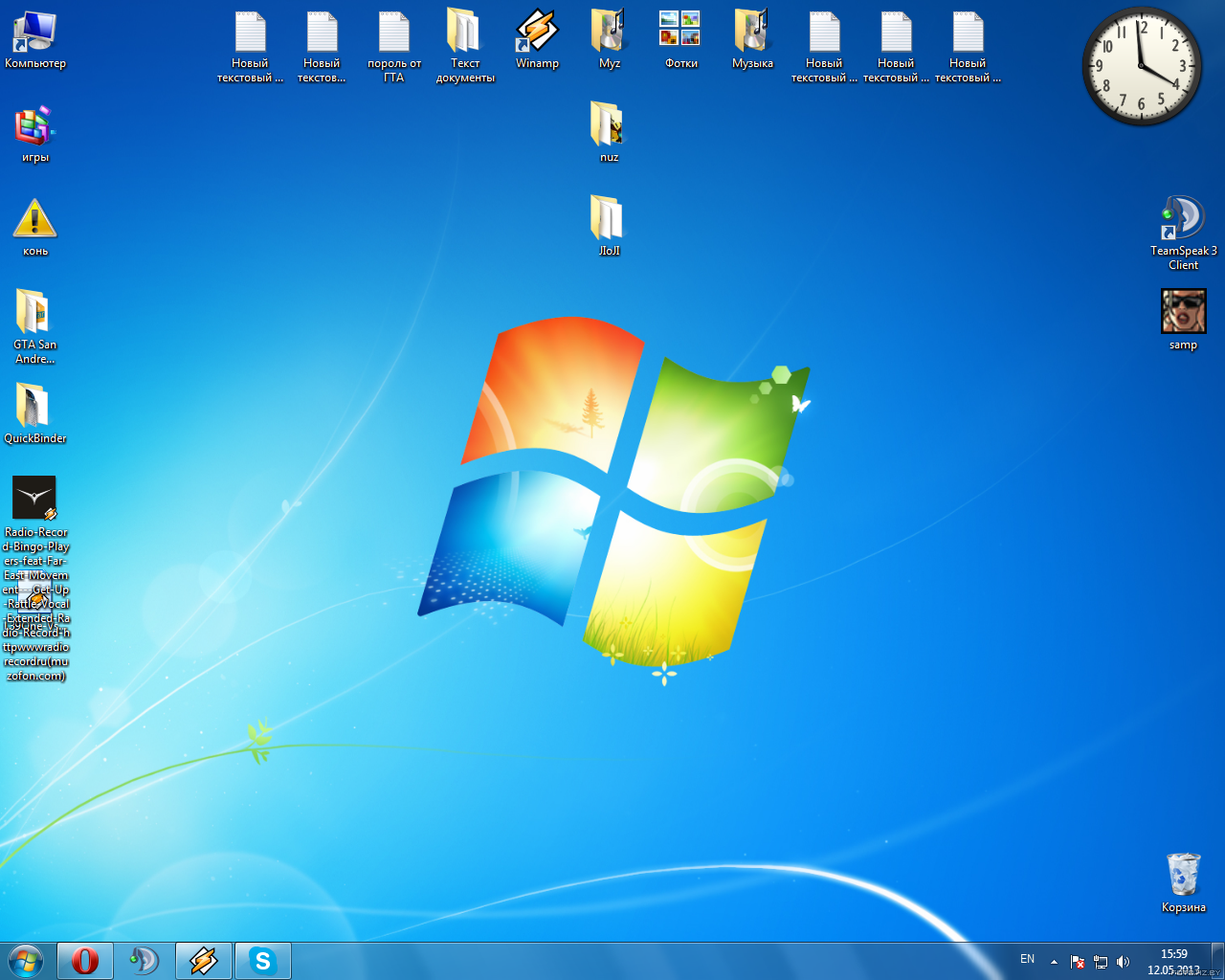
Task: Select the TeamSpeak 3 Client shortcut
Action: [1184, 234]
